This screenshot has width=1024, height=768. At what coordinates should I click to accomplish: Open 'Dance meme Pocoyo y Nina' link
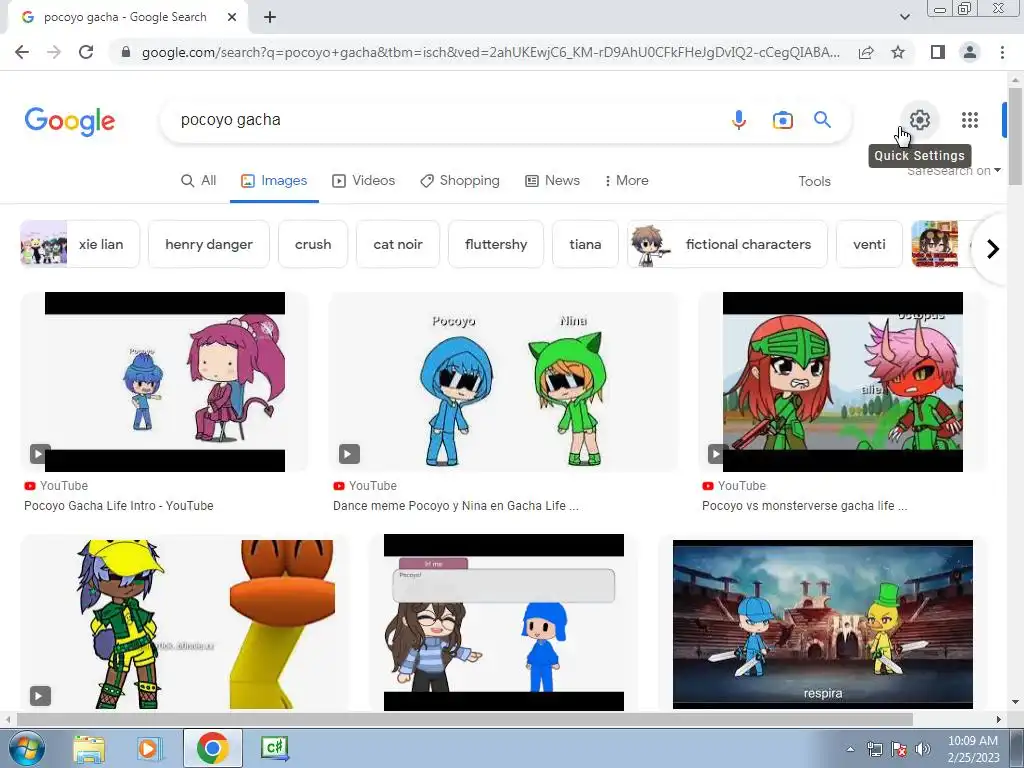coord(455,505)
